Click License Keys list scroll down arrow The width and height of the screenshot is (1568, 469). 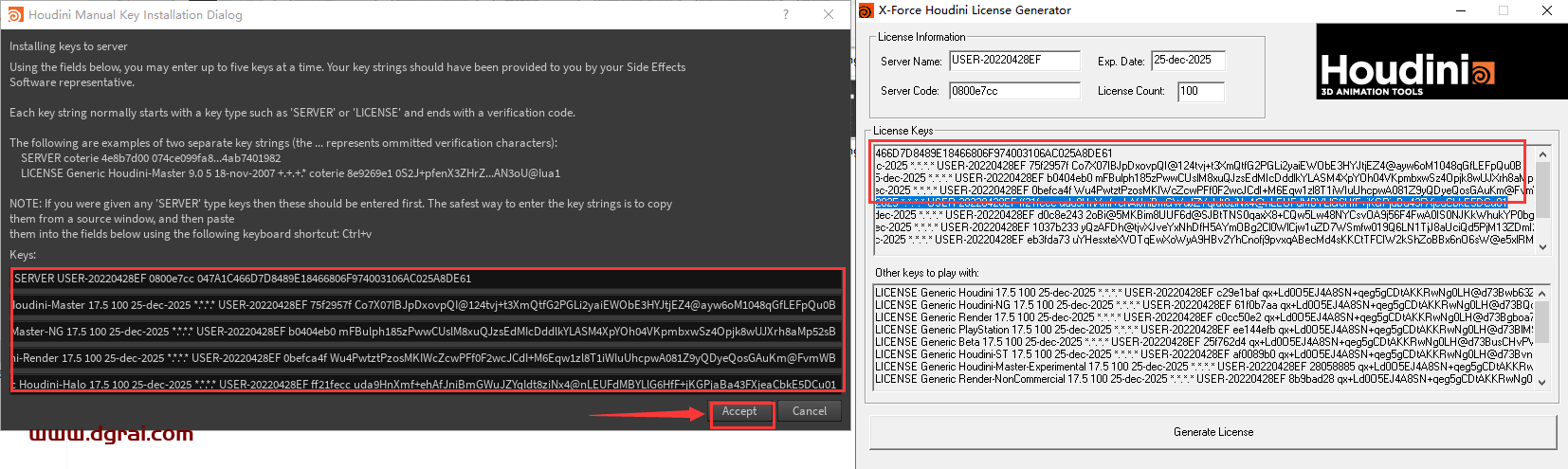(x=1542, y=246)
